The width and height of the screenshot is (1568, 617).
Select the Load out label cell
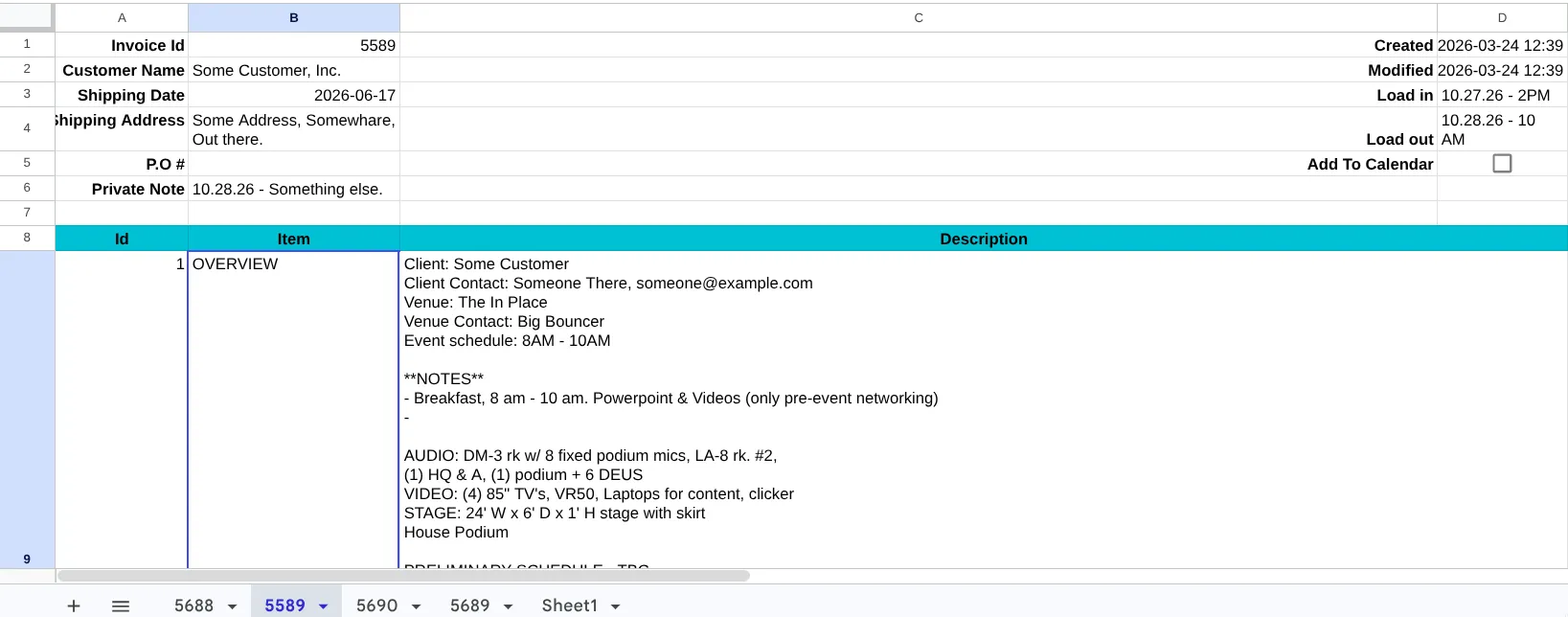[x=919, y=129]
